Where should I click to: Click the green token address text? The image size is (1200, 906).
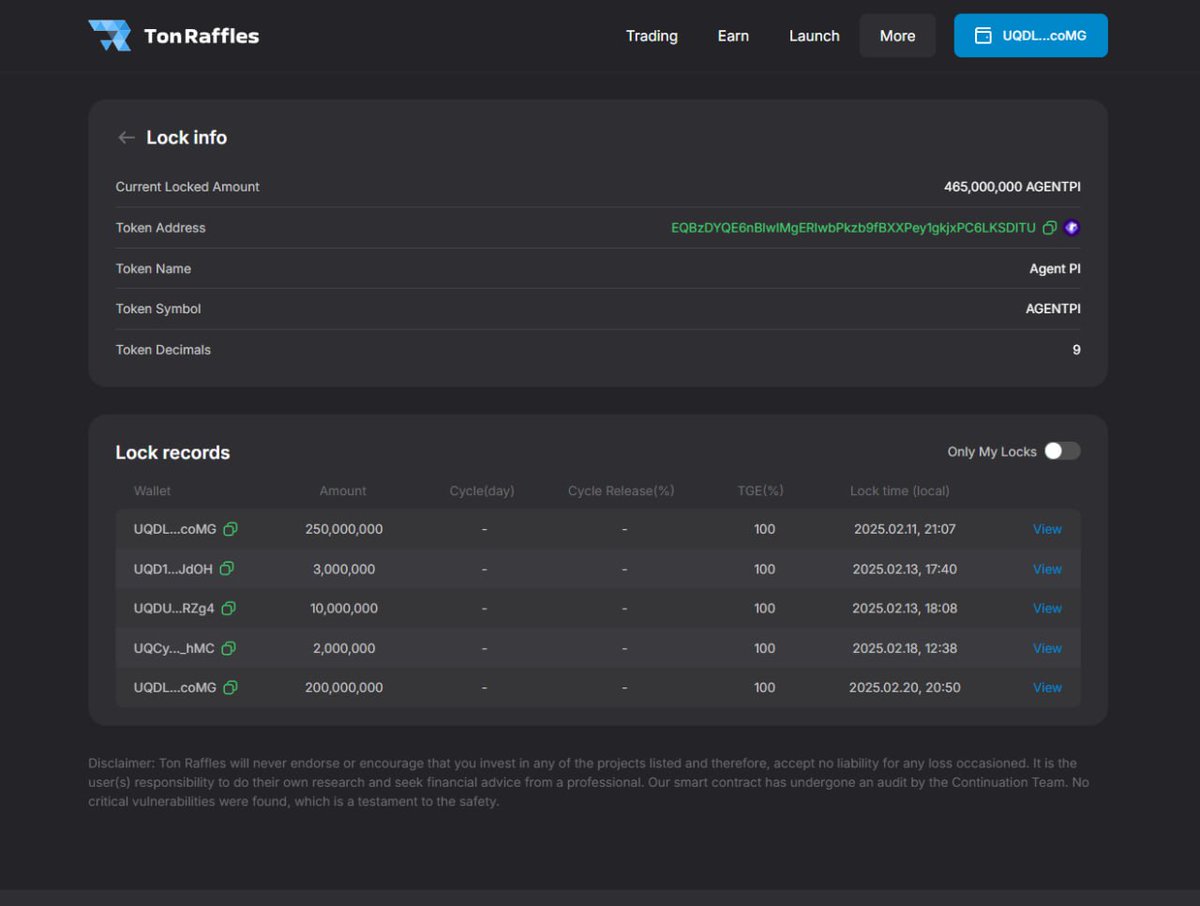click(853, 228)
